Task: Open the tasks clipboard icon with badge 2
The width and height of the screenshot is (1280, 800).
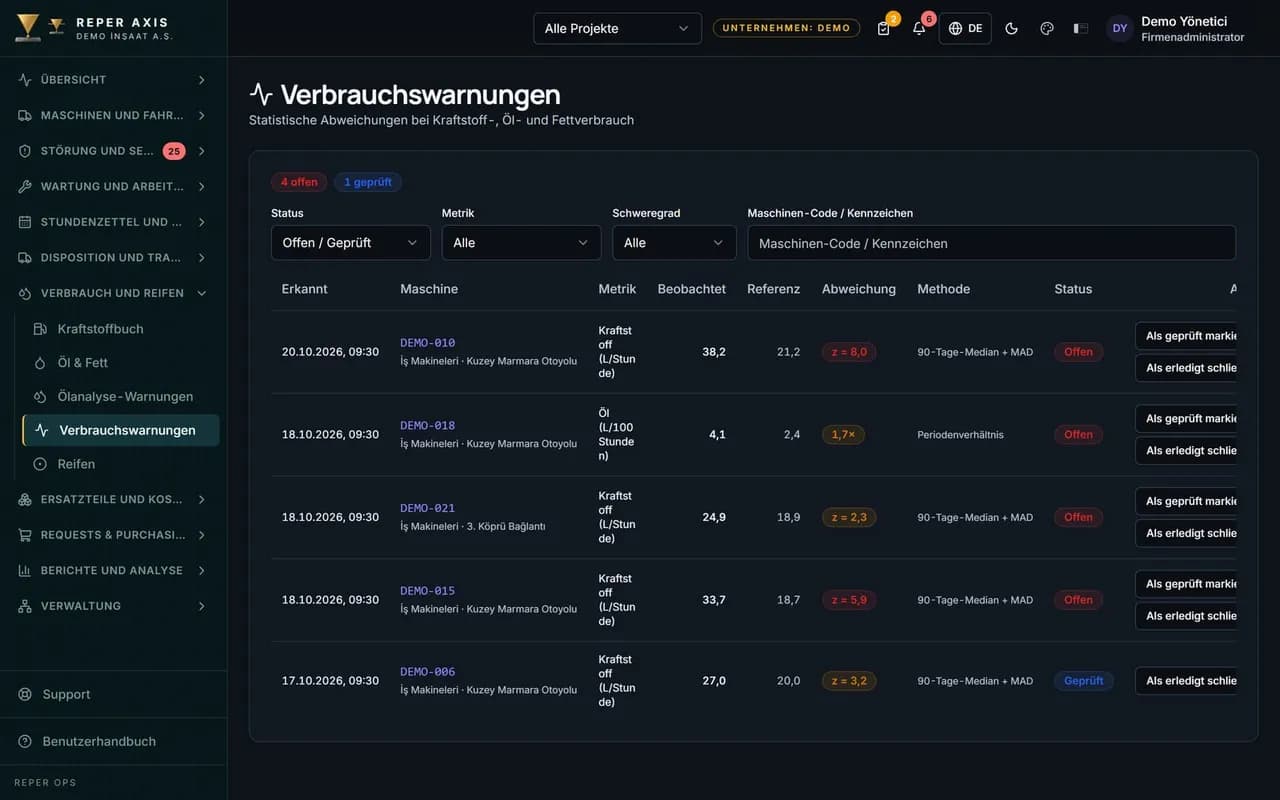Action: coord(883,28)
